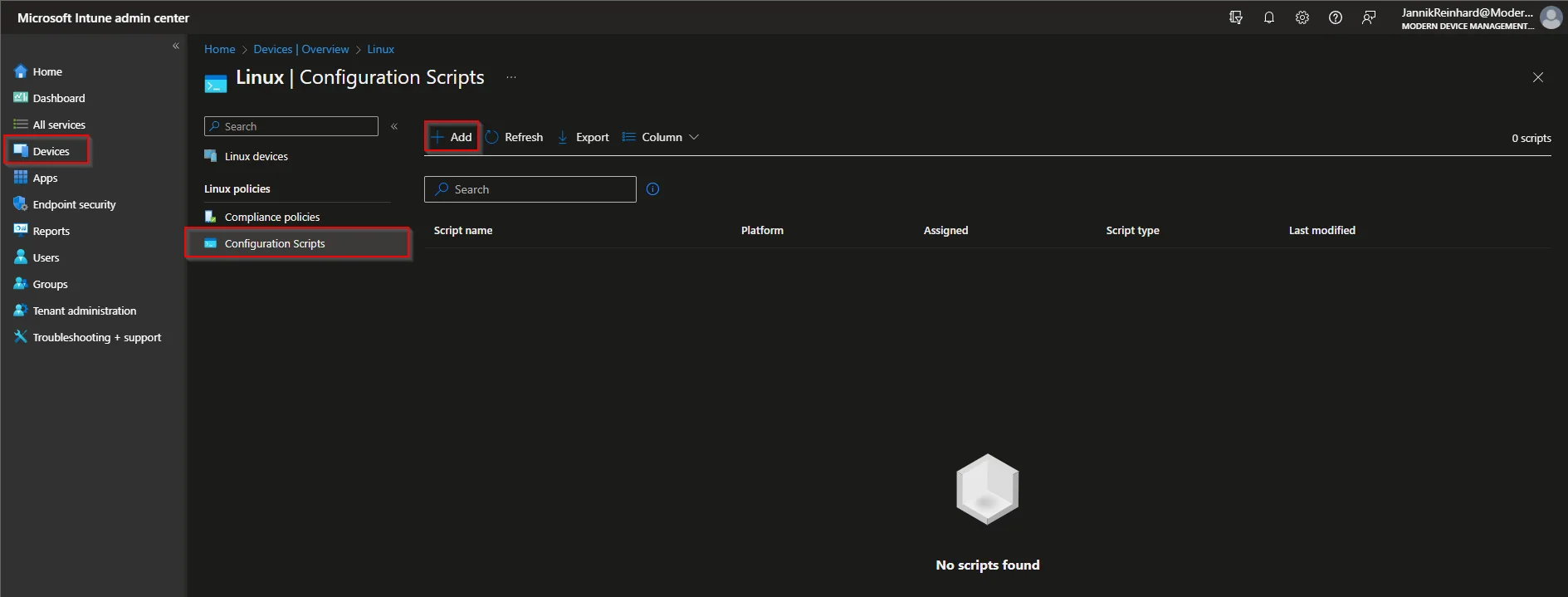Image resolution: width=1568 pixels, height=597 pixels.
Task: Sort by Assigned column
Action: point(945,230)
